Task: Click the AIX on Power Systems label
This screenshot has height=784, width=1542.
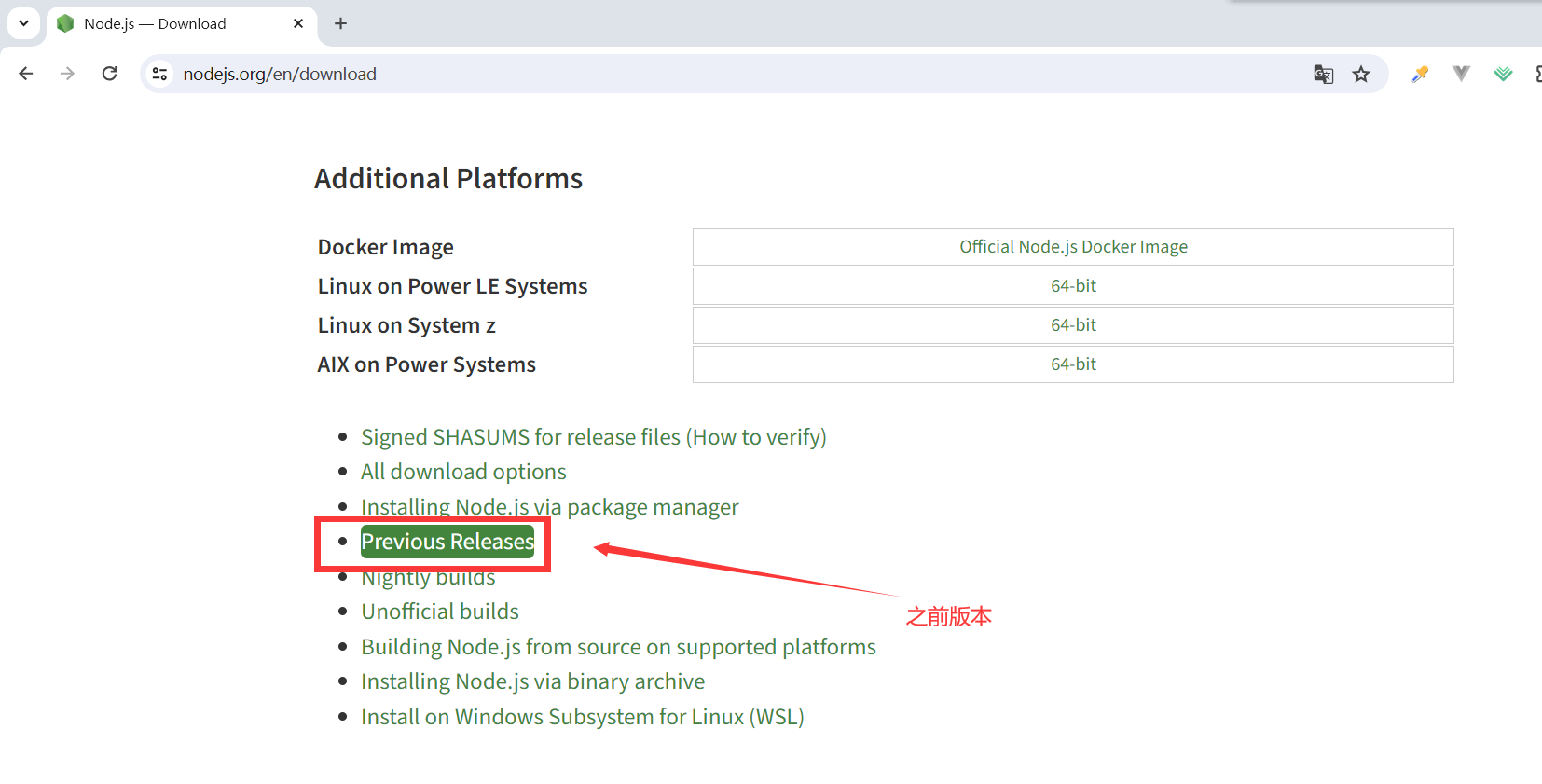Action: pyautogui.click(x=427, y=364)
